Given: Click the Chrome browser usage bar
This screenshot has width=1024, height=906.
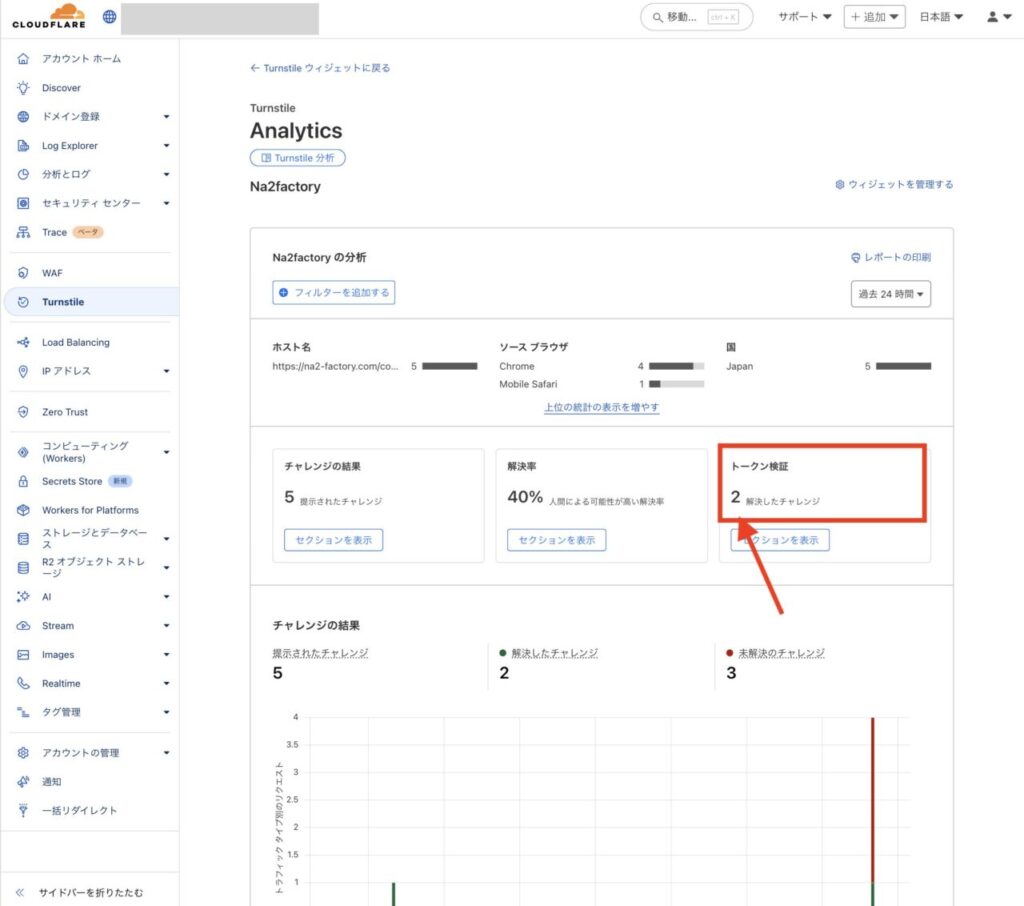Looking at the screenshot, I should (677, 366).
